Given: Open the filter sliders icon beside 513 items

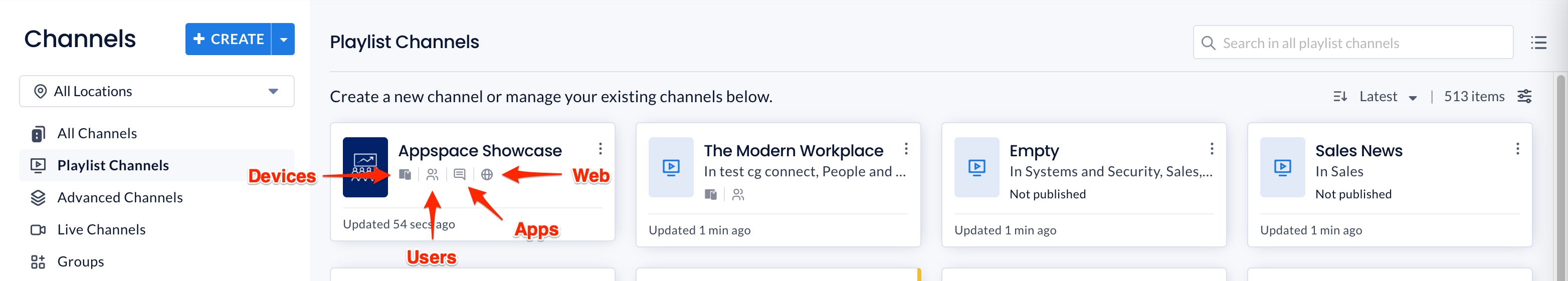Looking at the screenshot, I should 1524,97.
